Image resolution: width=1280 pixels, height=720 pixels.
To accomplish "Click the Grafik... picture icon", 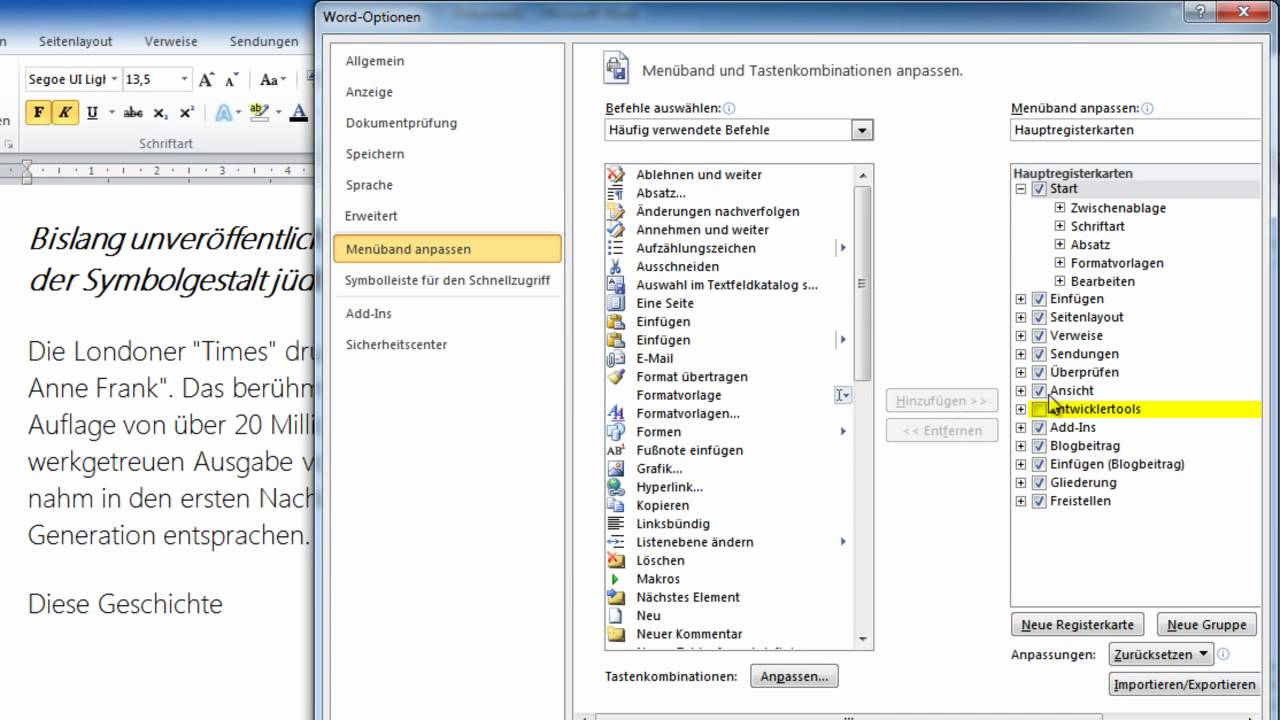I will tap(616, 468).
